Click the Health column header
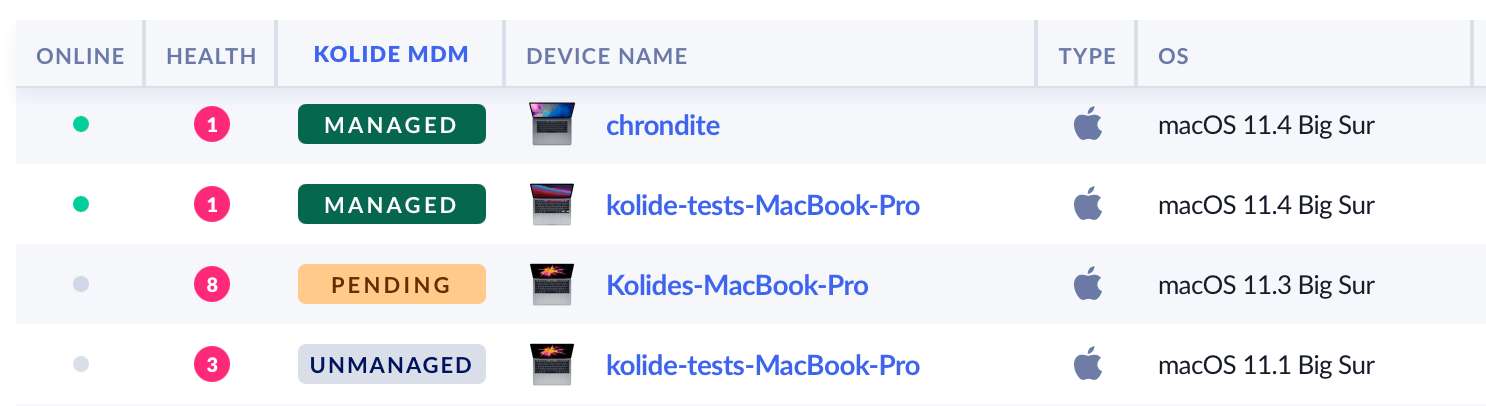The height and width of the screenshot is (406, 1486). [x=211, y=56]
